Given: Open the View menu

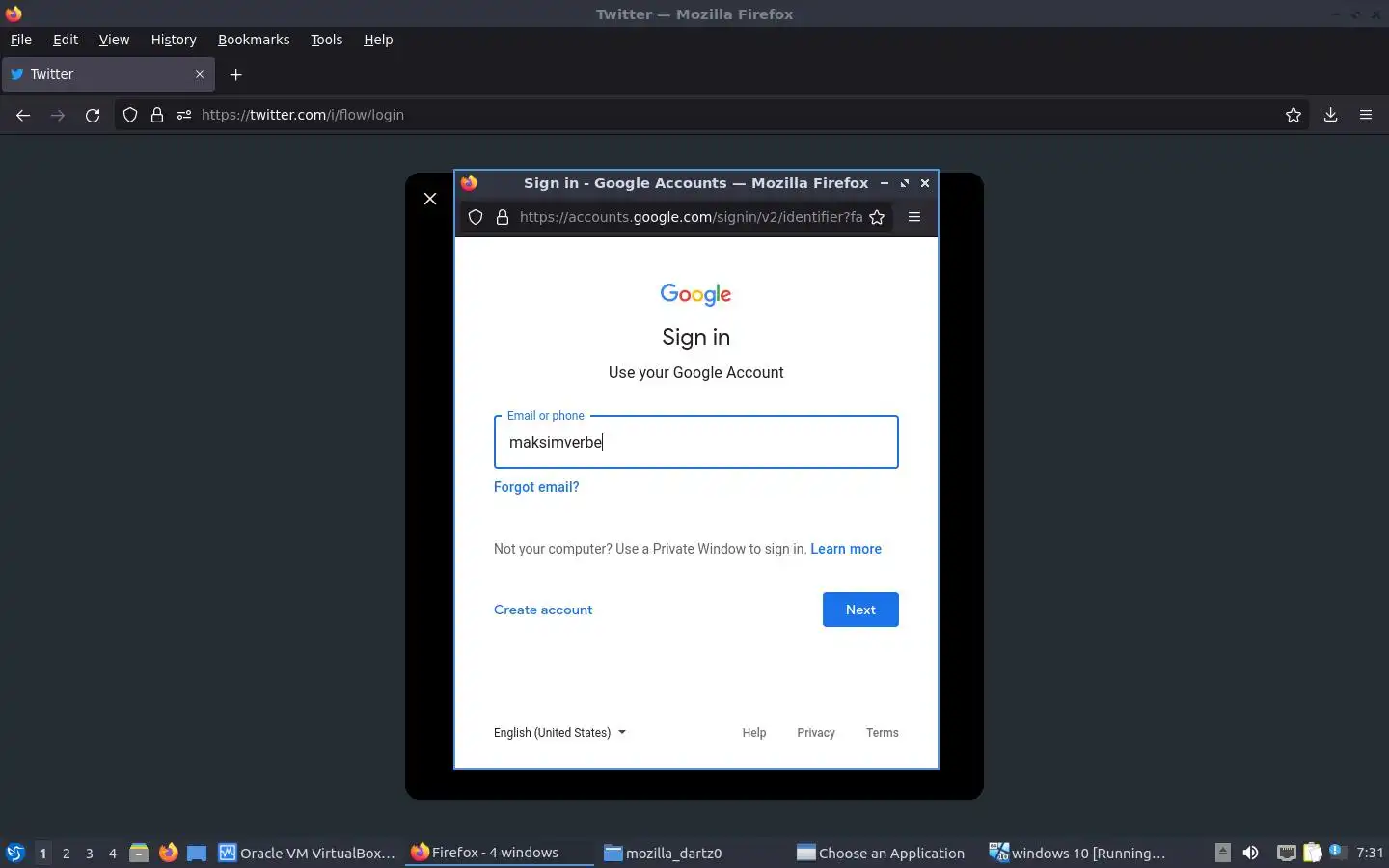Looking at the screenshot, I should (114, 40).
